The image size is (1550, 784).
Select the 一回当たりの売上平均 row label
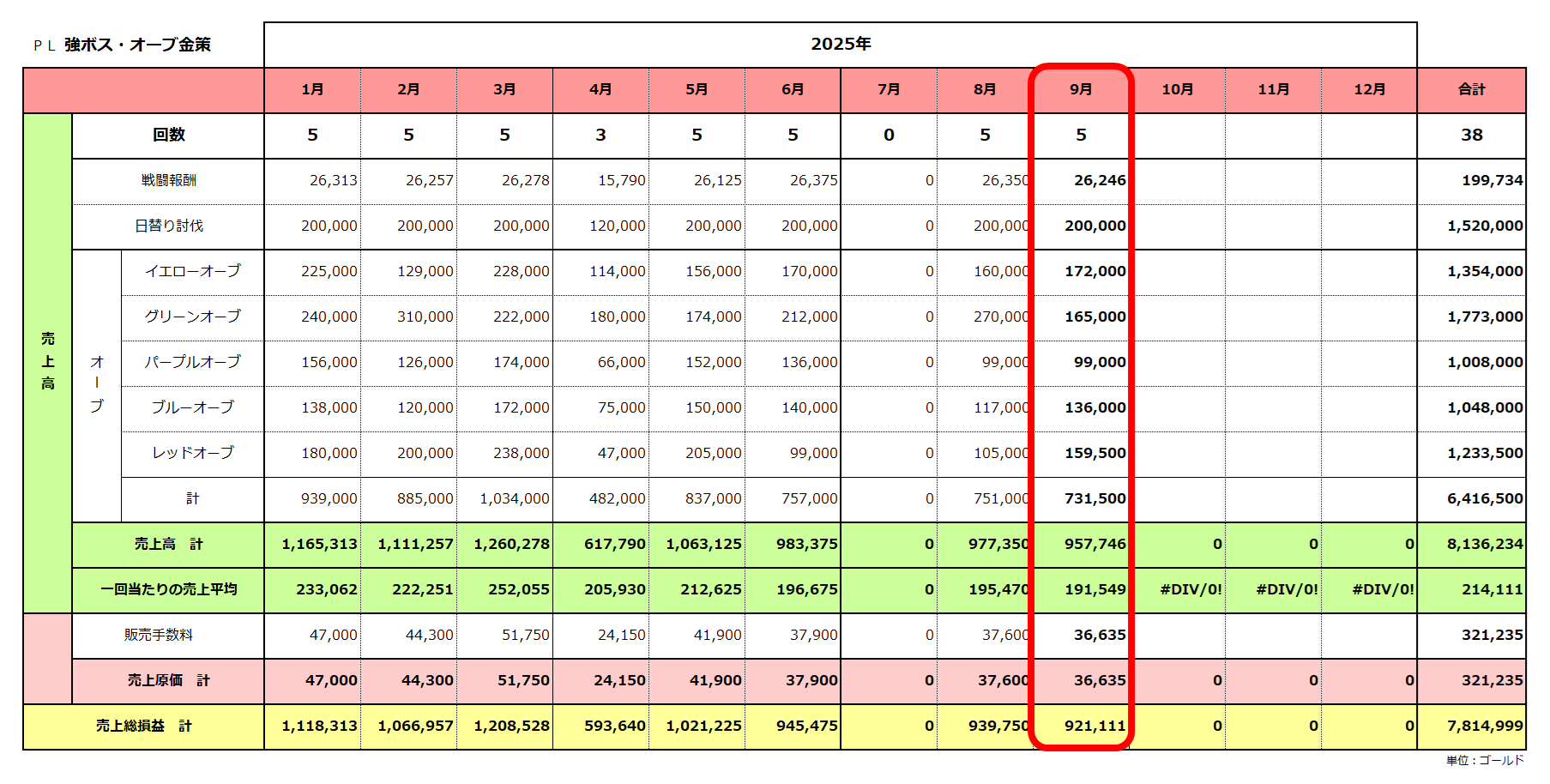click(168, 589)
